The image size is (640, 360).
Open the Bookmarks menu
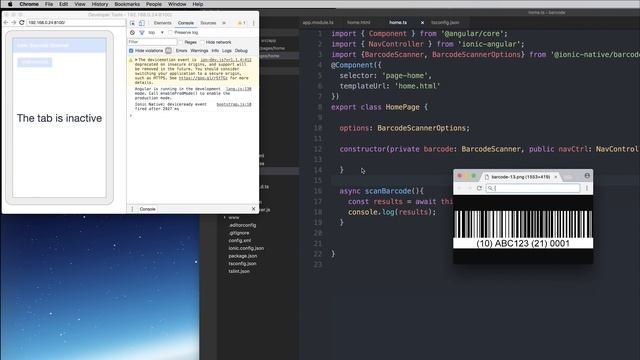[127, 4]
